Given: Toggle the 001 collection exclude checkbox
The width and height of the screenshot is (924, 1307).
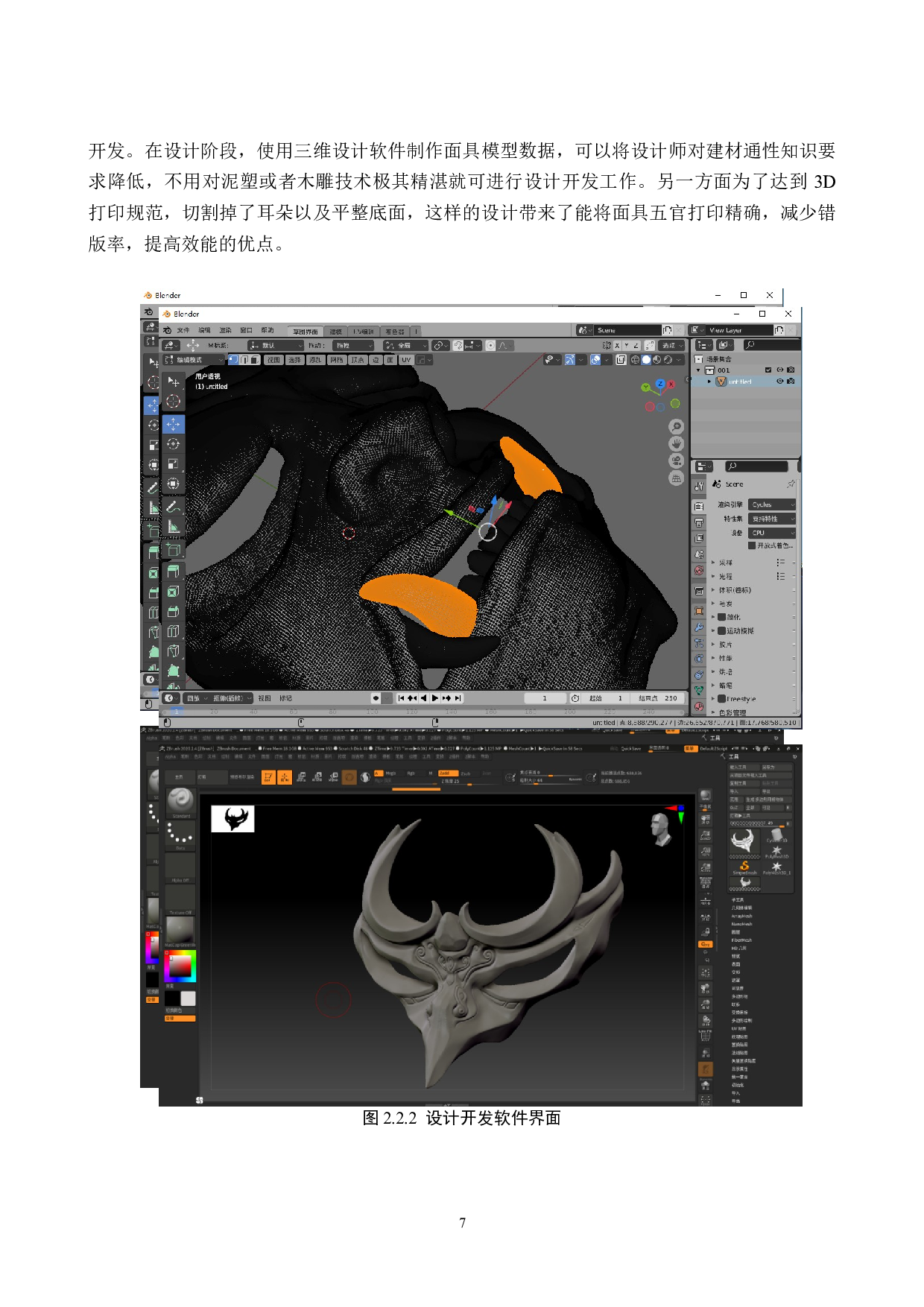Looking at the screenshot, I should tap(768, 370).
